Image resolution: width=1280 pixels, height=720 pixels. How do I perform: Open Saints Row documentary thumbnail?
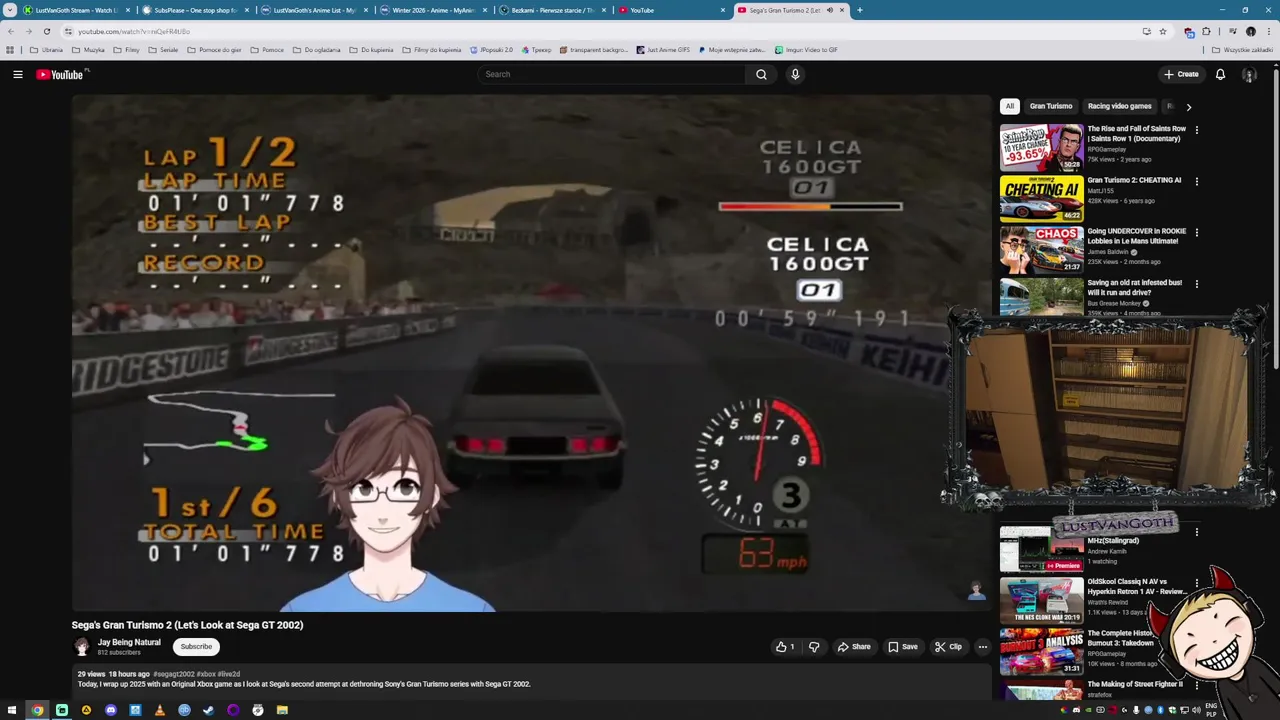(1041, 147)
